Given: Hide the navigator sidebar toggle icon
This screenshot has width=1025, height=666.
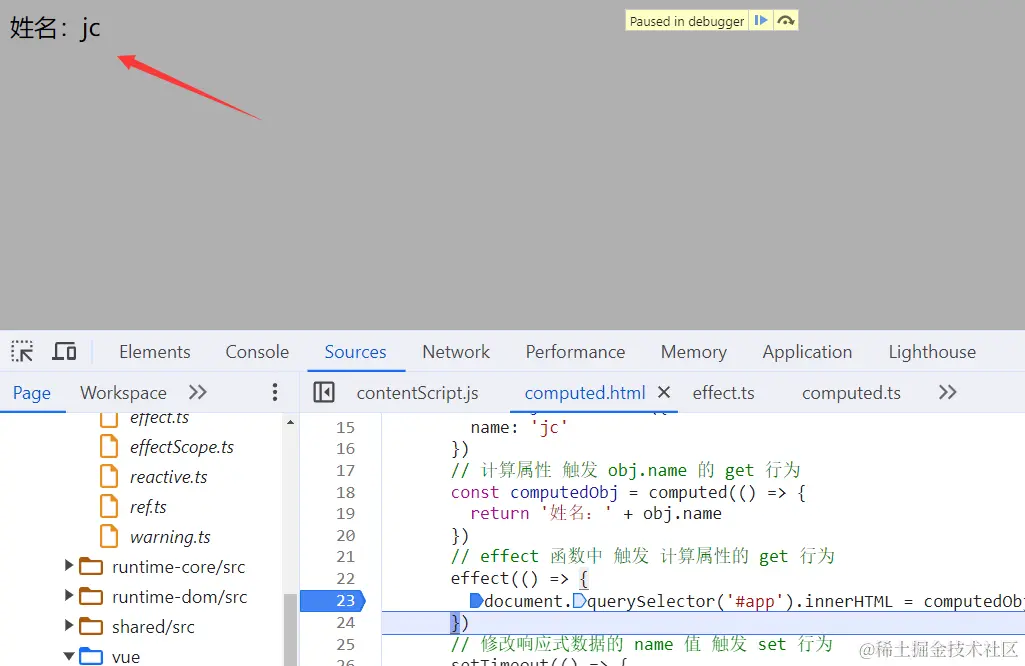Looking at the screenshot, I should click(x=324, y=392).
